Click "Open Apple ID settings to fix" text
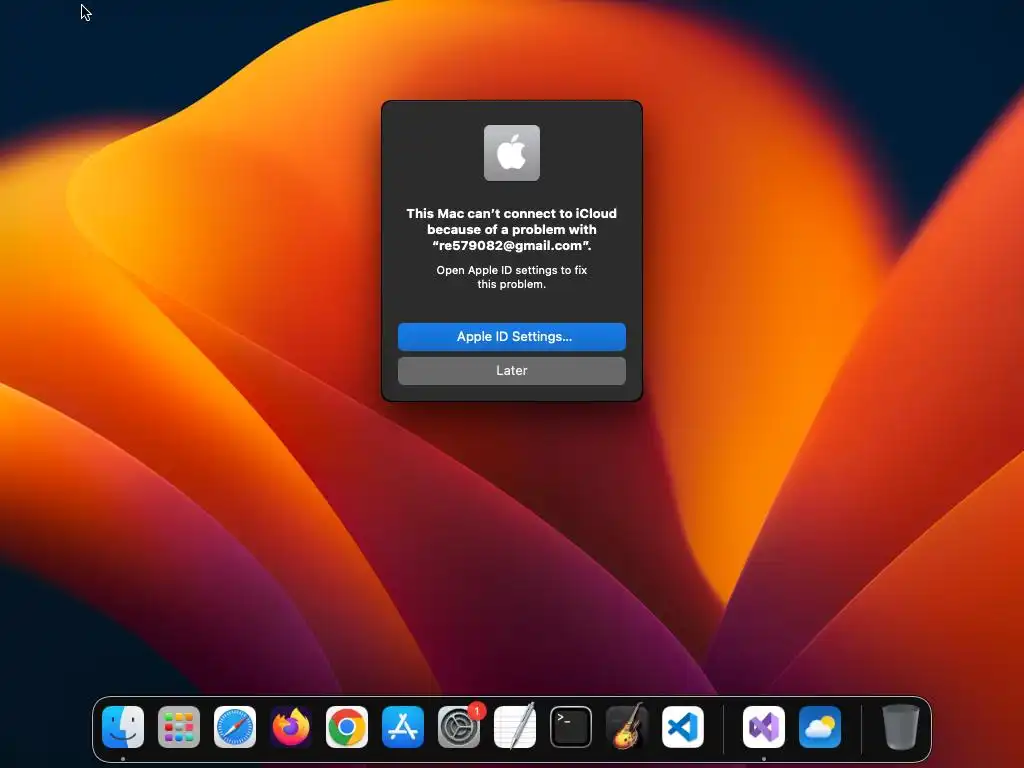 [511, 270]
